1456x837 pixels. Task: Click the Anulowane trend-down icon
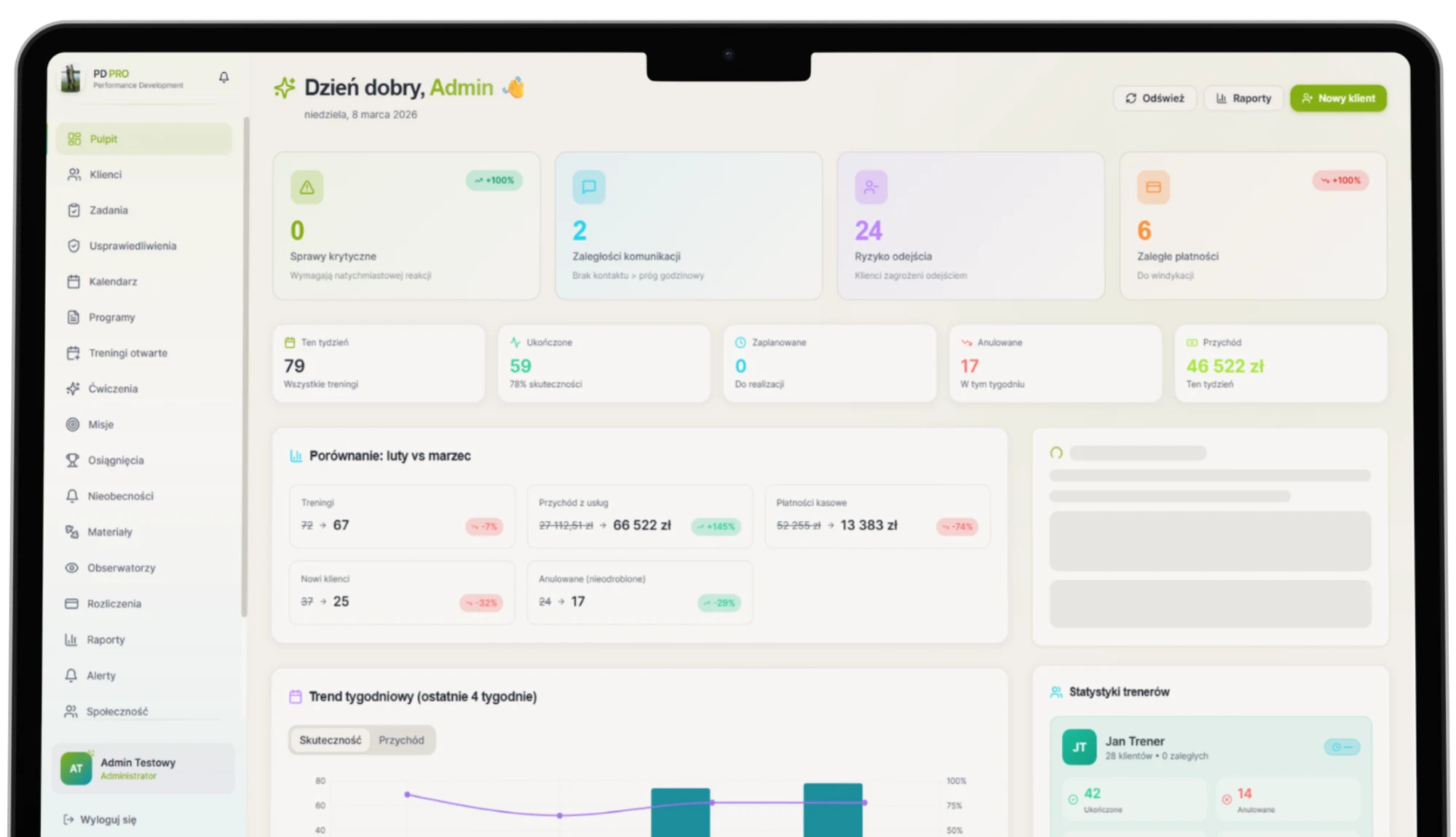coord(967,343)
